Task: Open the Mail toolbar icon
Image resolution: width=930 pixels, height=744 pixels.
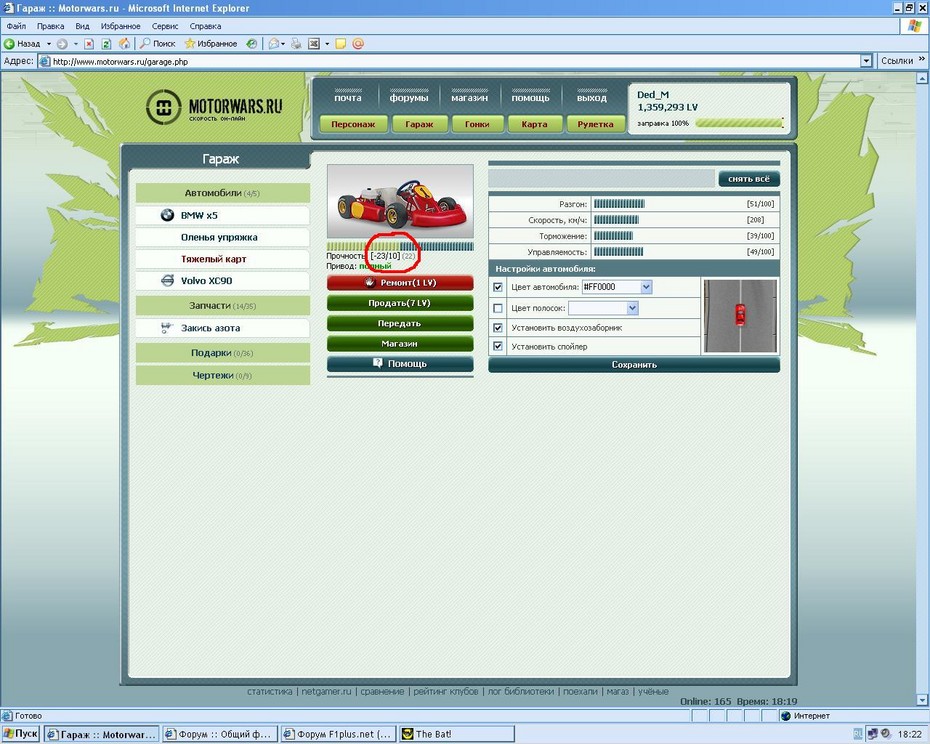Action: coord(273,44)
